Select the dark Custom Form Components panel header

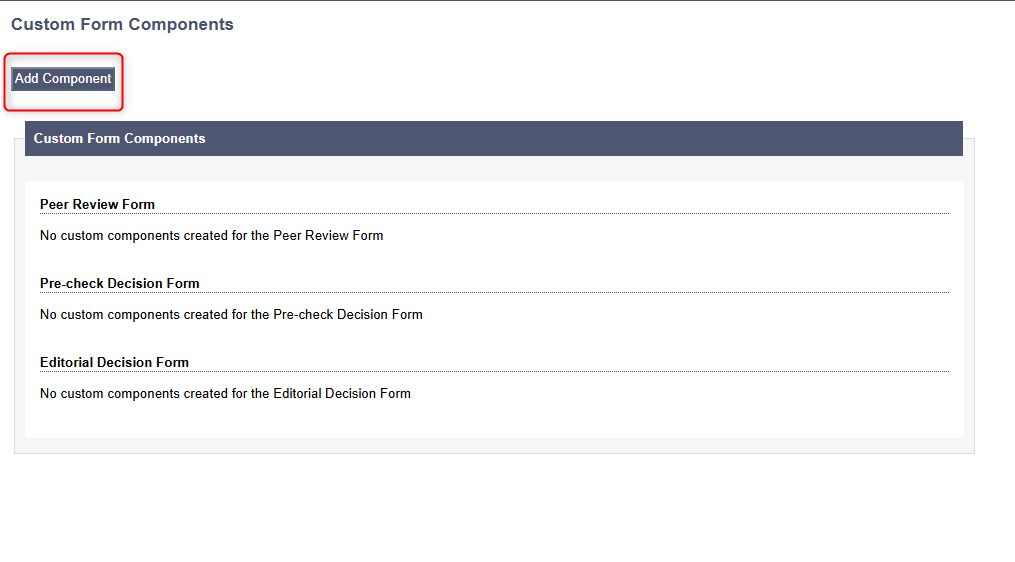pos(120,139)
